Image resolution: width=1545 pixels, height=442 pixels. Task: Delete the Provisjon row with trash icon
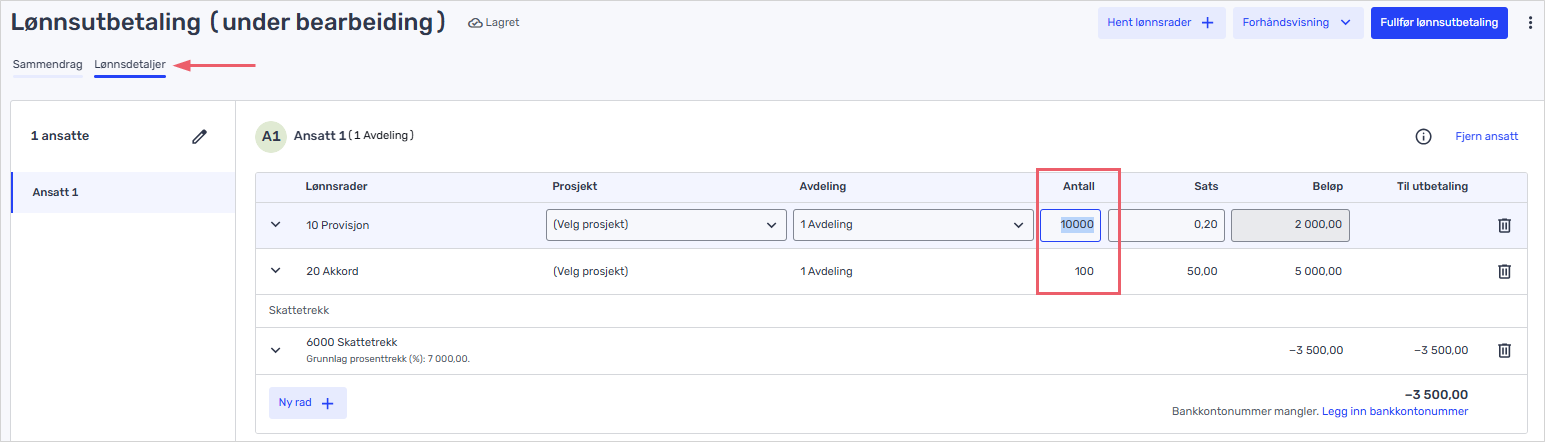tap(1503, 225)
